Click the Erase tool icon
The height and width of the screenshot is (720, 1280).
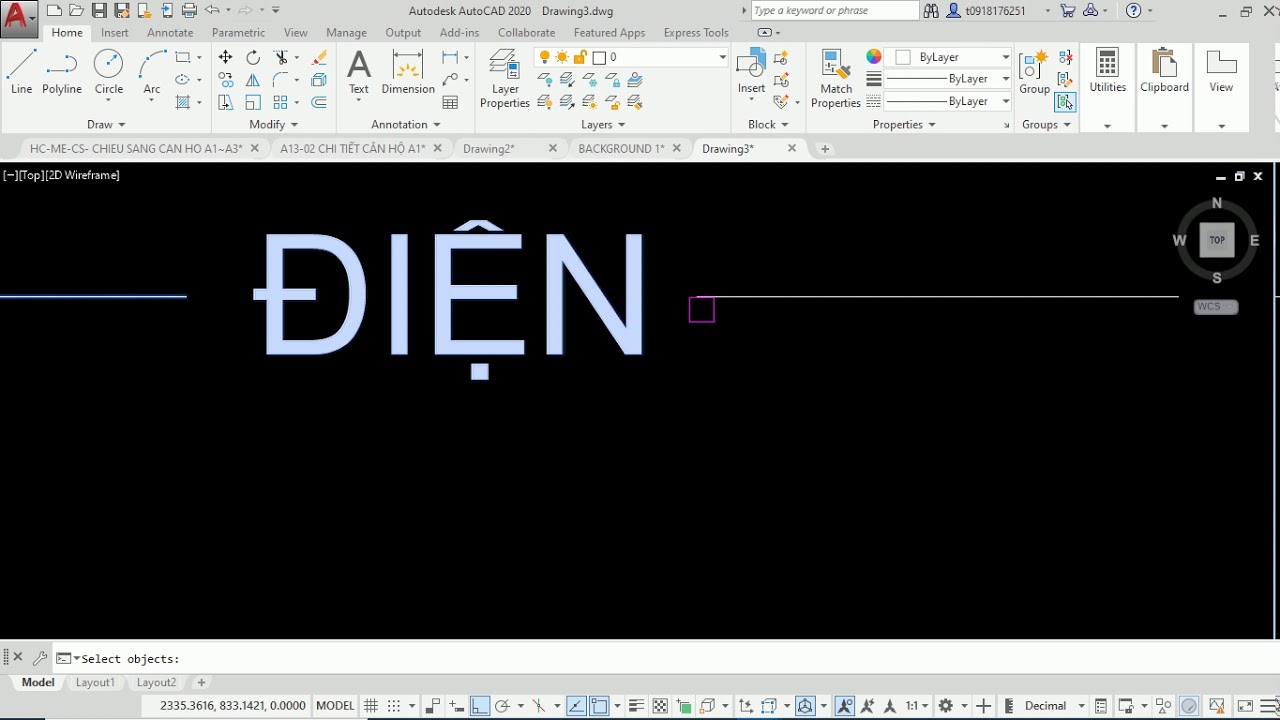point(319,57)
